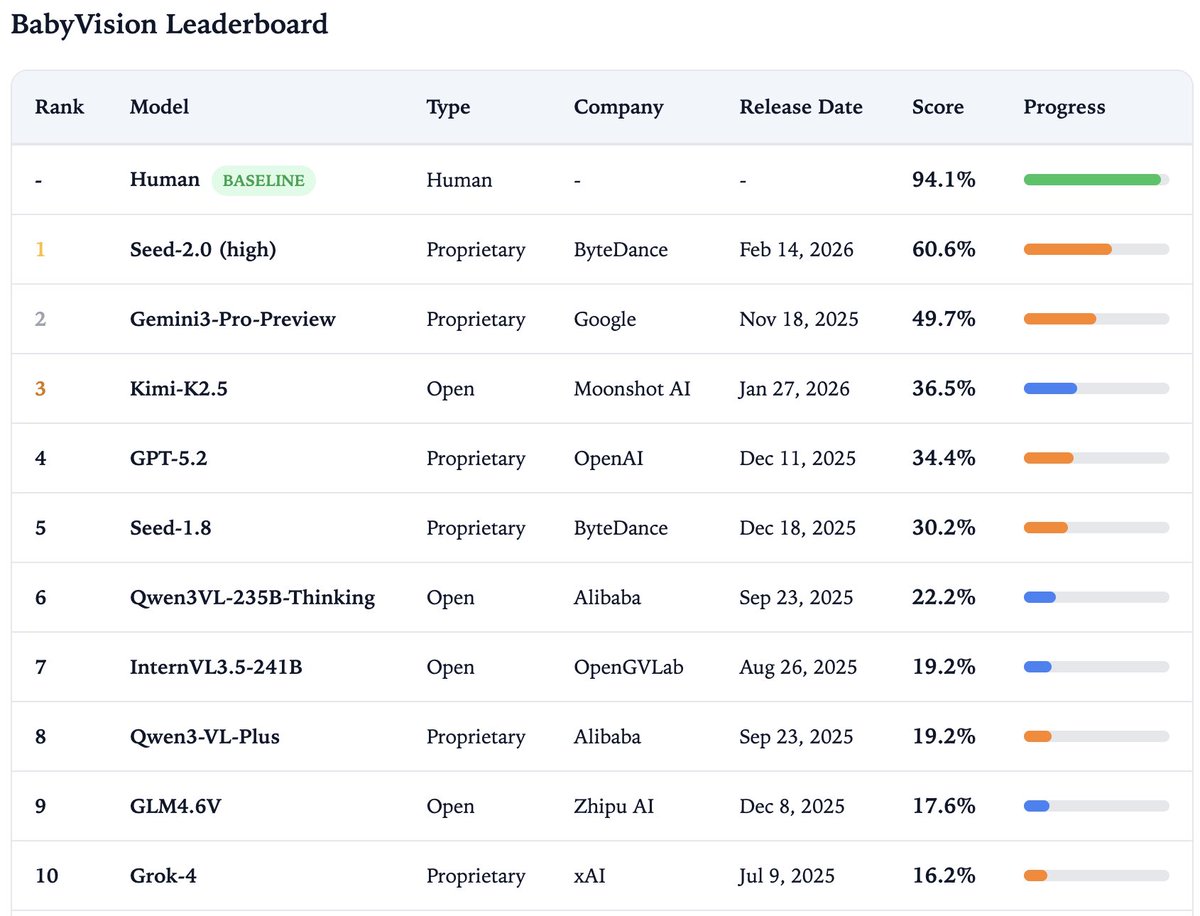Click the Human type cell
Screen dimensions: 1200x916
(459, 180)
